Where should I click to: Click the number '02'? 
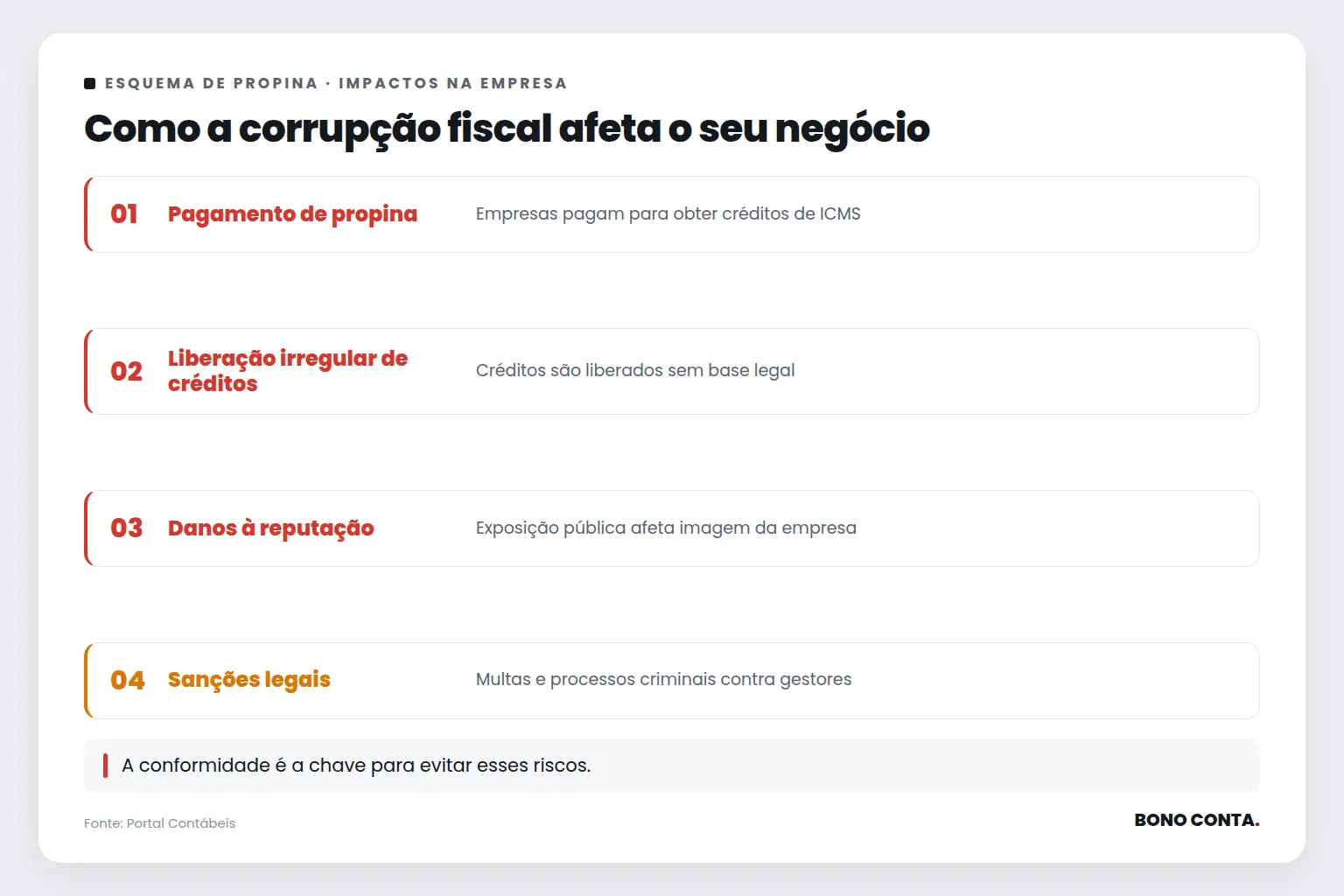[x=126, y=372]
